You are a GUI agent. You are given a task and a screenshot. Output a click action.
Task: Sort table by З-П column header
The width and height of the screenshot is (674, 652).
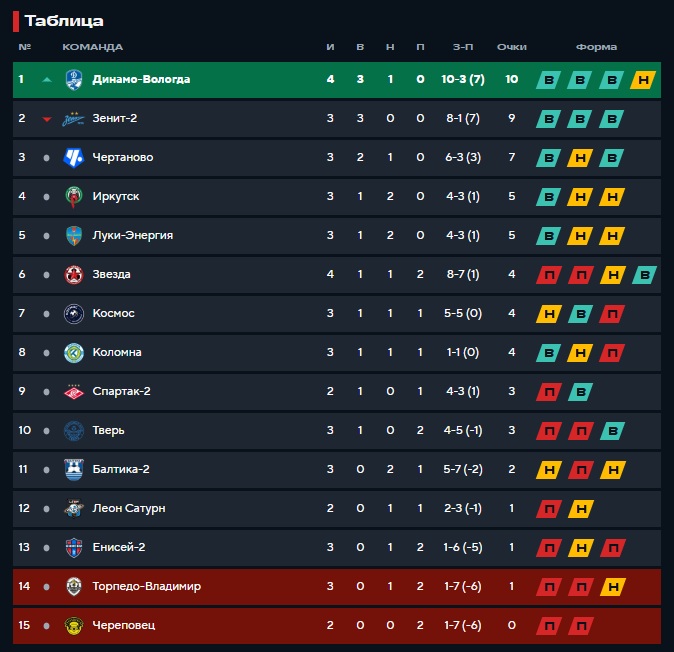click(x=463, y=47)
